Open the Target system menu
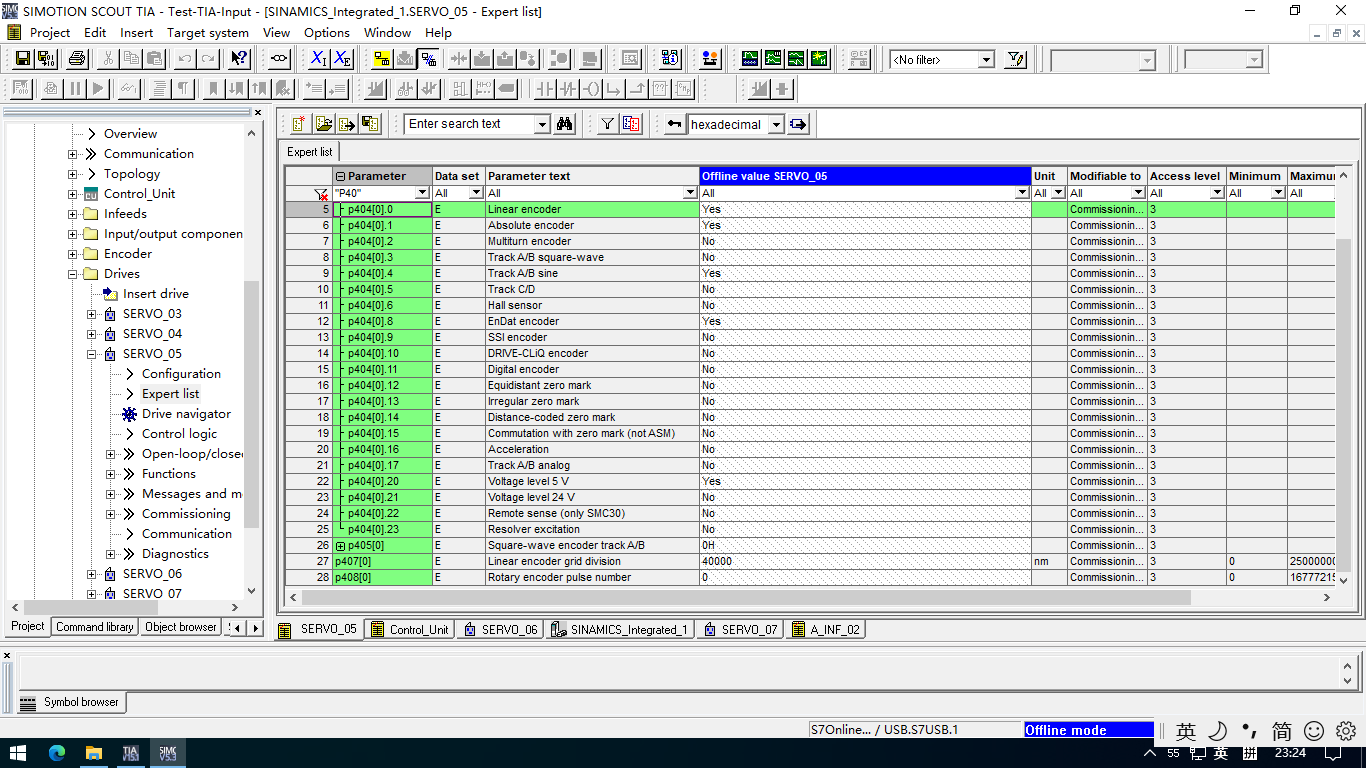This screenshot has height=768, width=1366. point(208,32)
